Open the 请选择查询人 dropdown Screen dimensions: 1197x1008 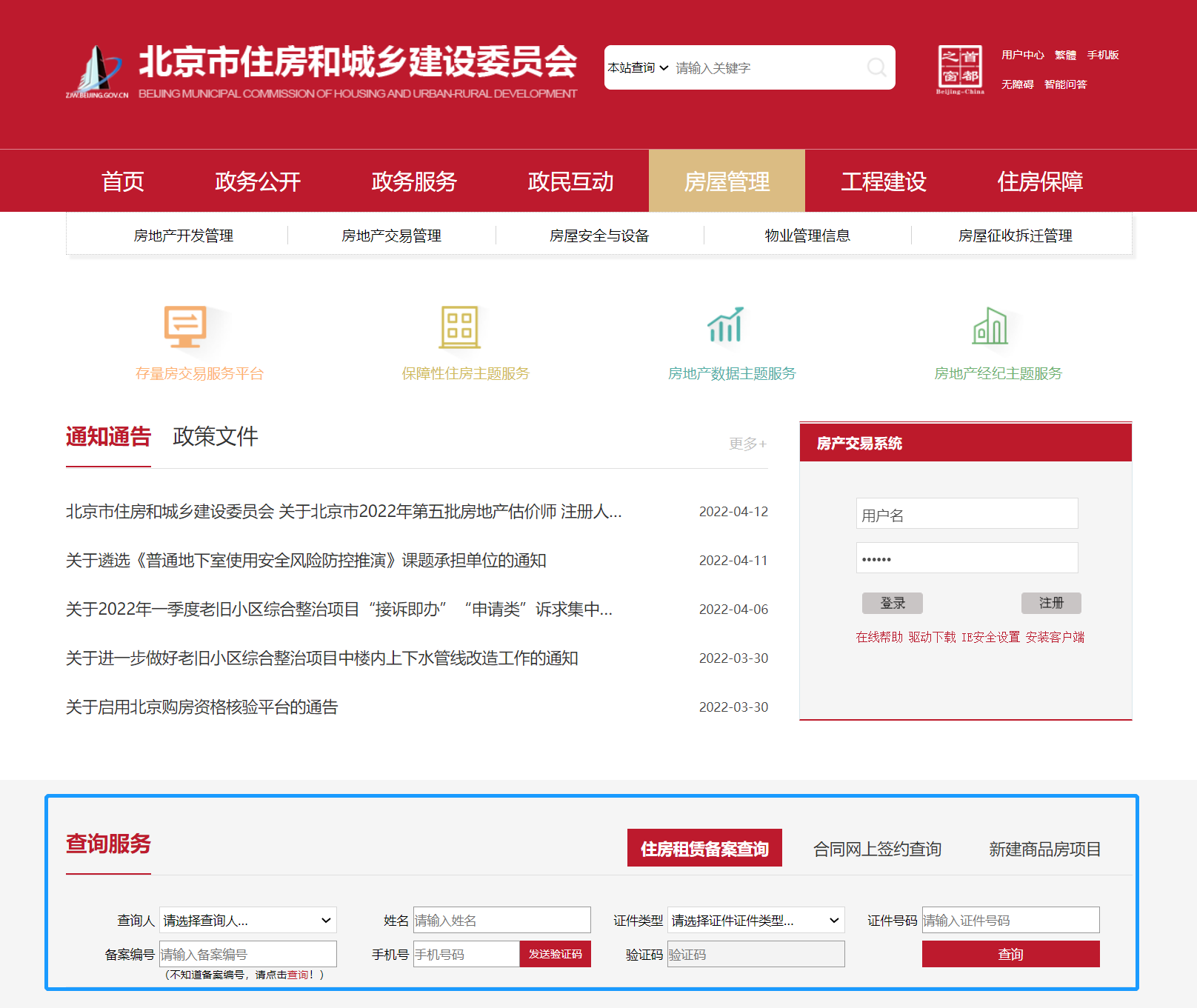(x=248, y=920)
